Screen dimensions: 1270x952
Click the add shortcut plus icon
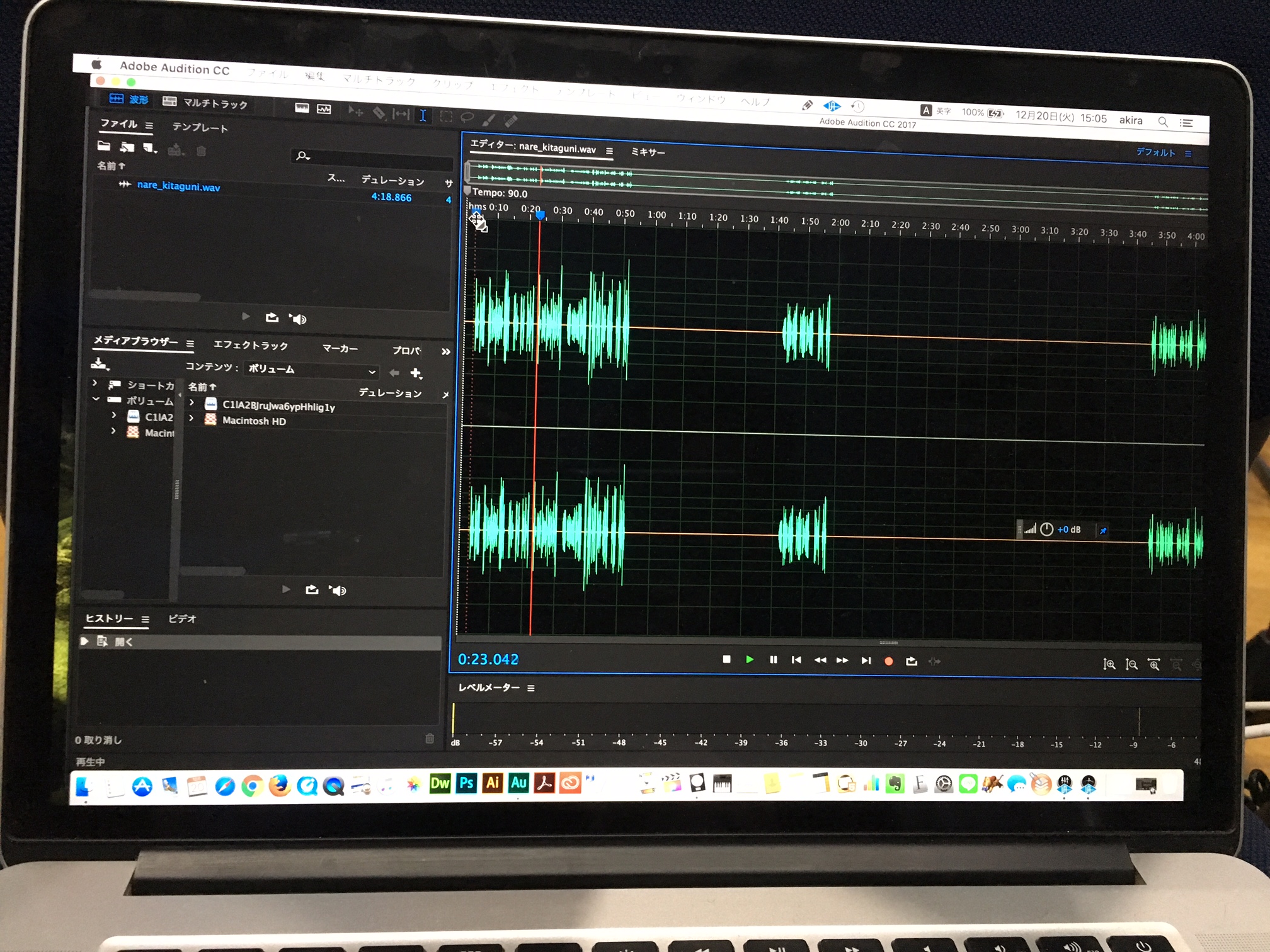[416, 373]
